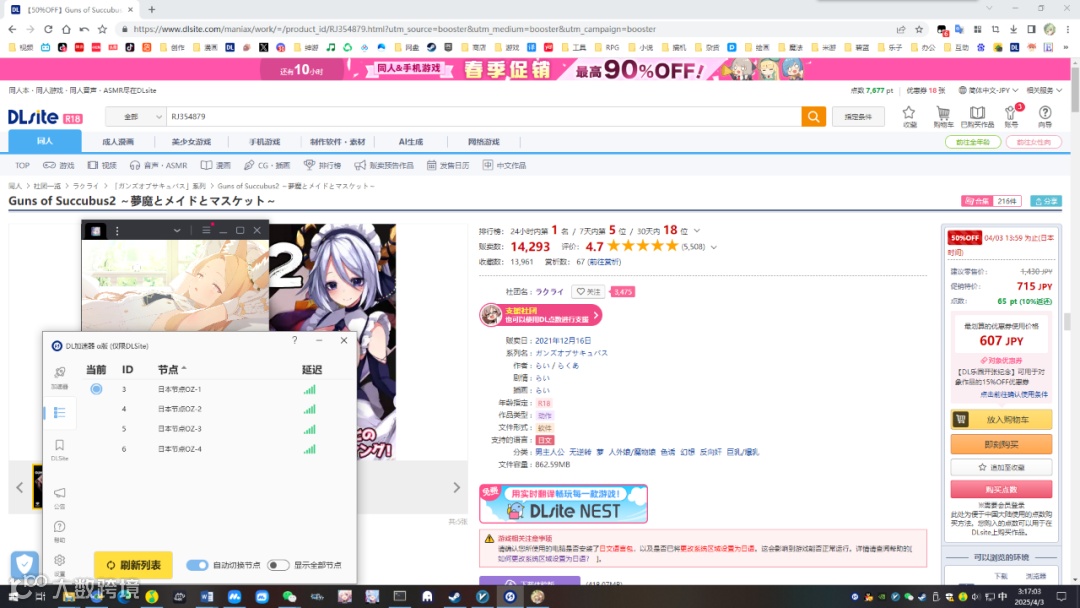The image size is (1080, 608).
Task: Switch to 美少女游戏 tab
Action: pyautogui.click(x=191, y=142)
